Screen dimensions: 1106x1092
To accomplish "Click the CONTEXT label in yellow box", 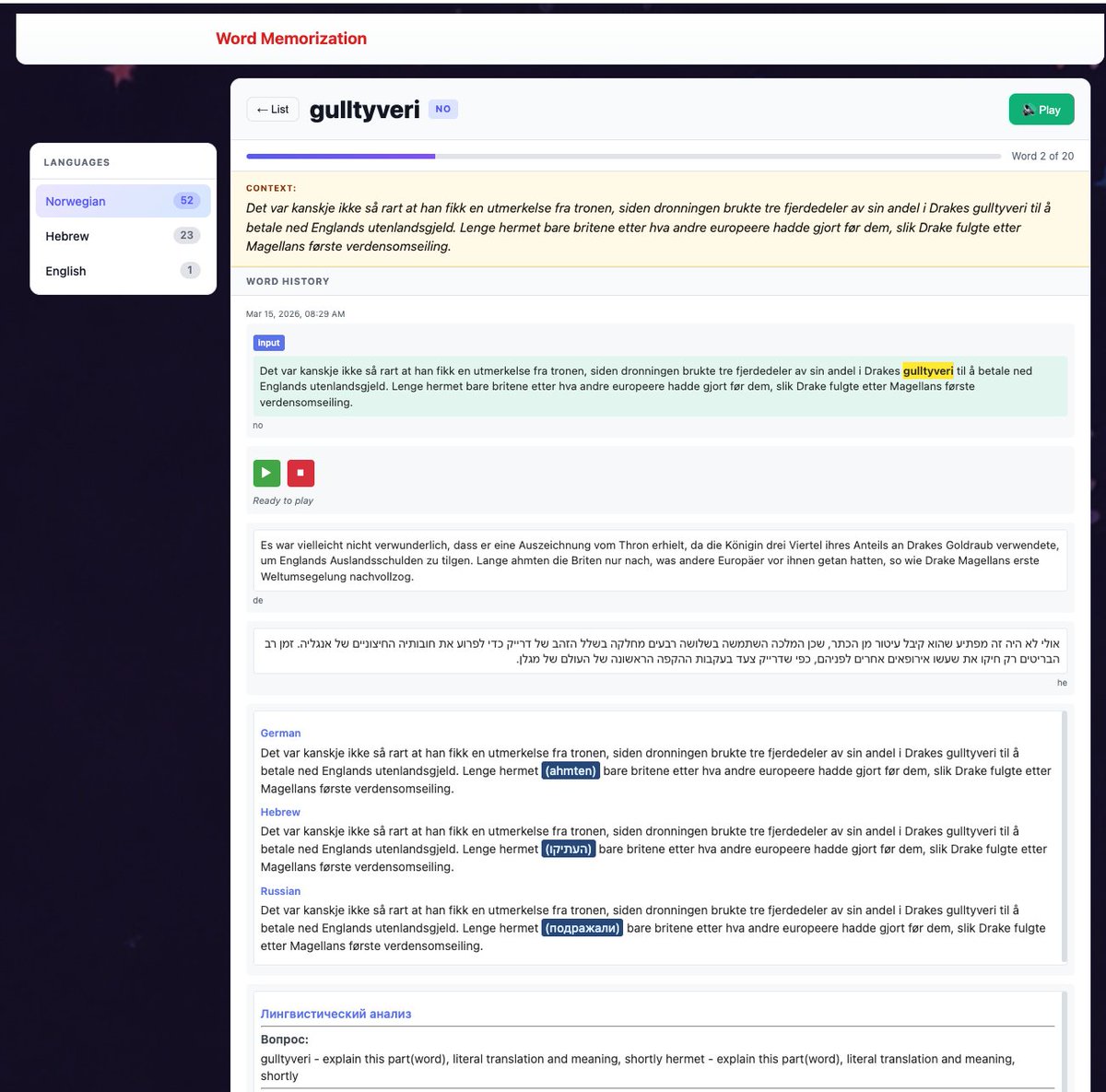I will (271, 188).
